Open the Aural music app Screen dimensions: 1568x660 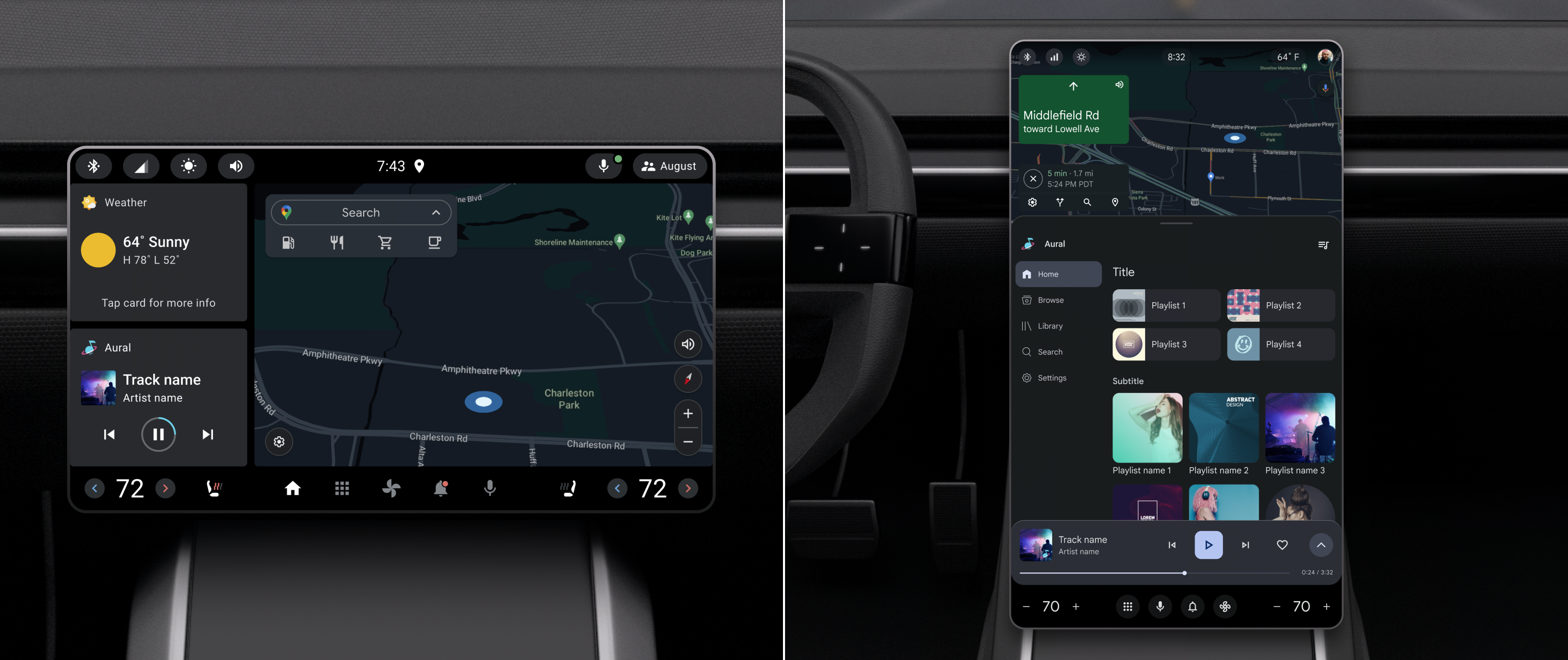click(117, 347)
